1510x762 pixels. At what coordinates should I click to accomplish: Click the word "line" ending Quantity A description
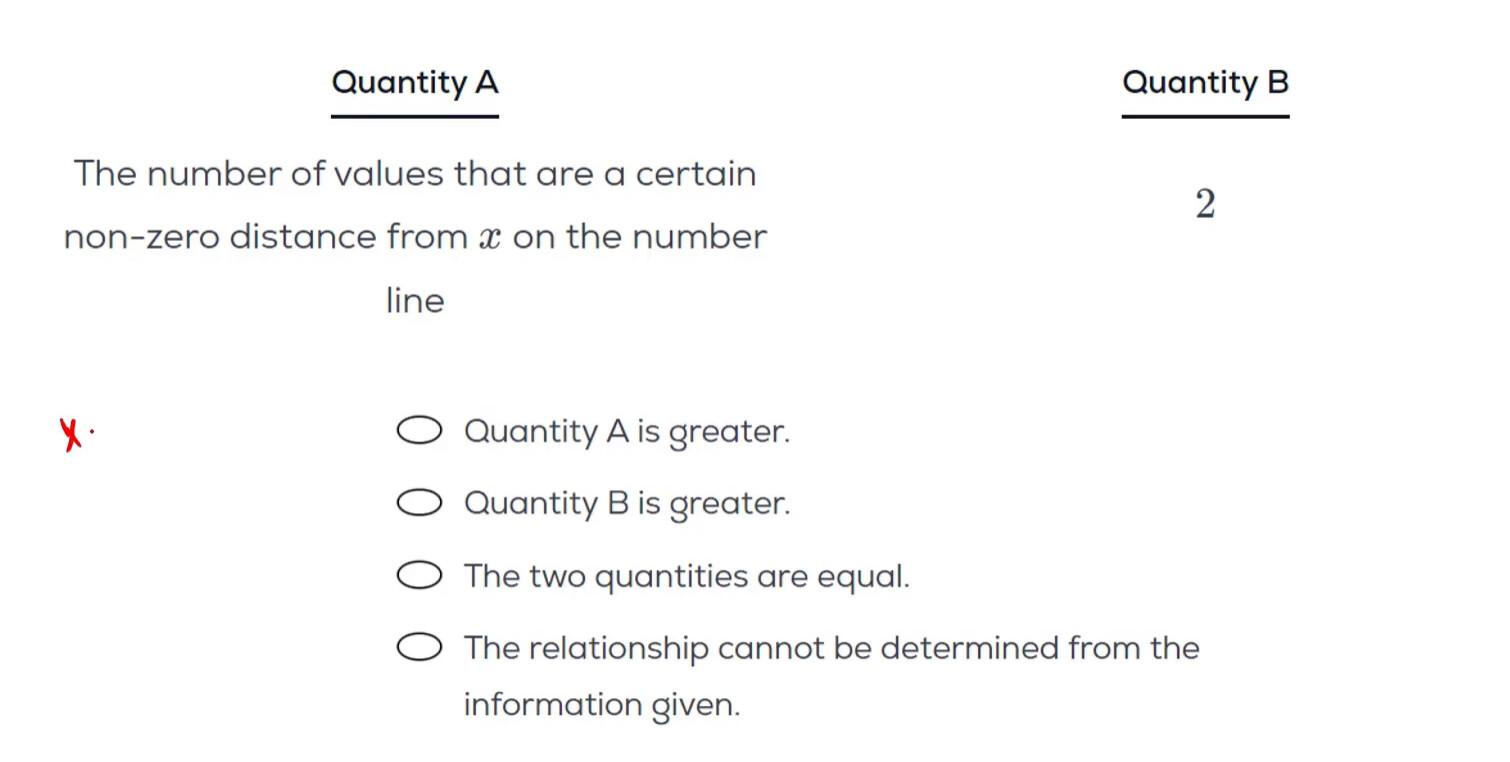click(x=414, y=301)
